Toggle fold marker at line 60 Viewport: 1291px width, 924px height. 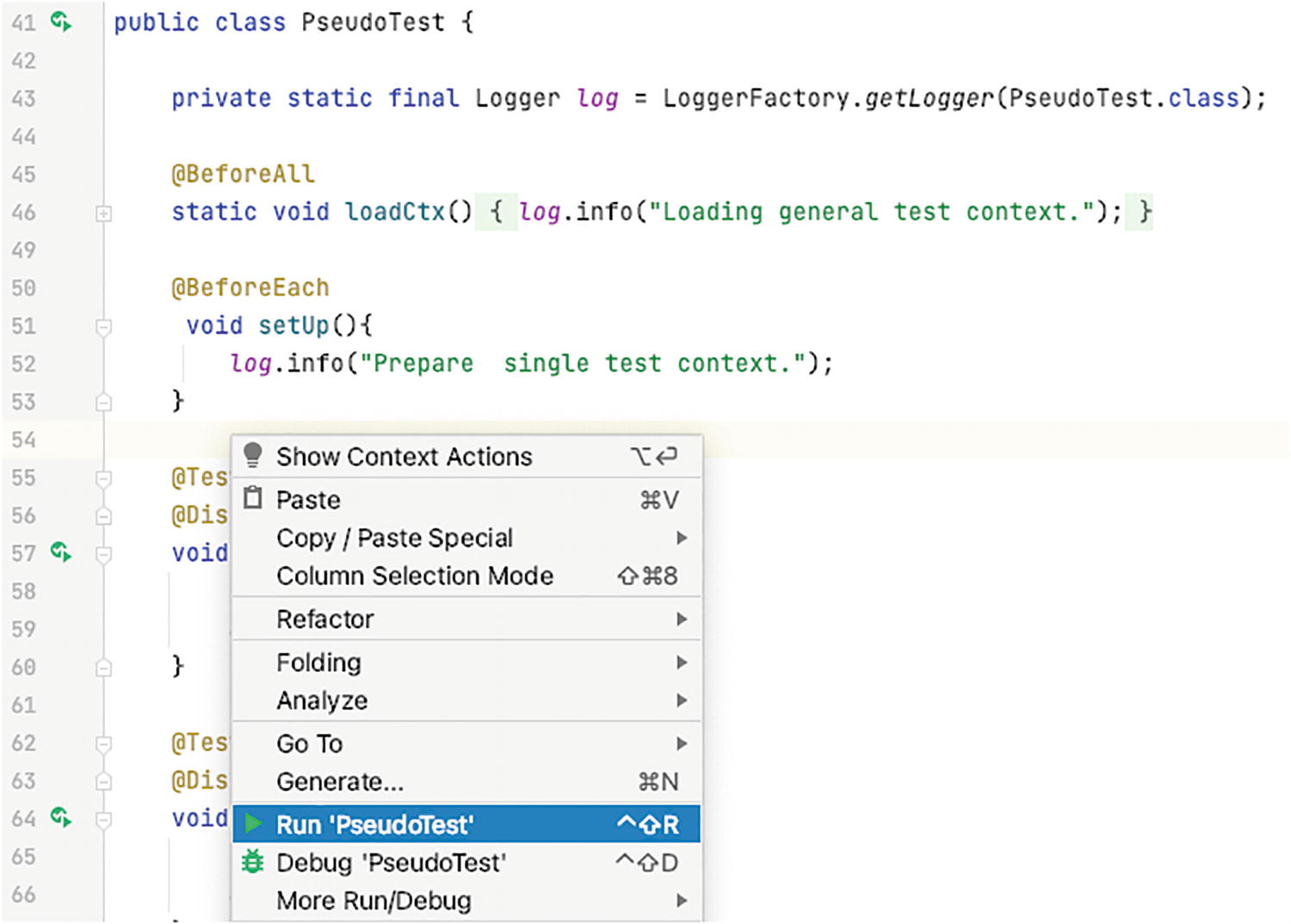click(103, 667)
